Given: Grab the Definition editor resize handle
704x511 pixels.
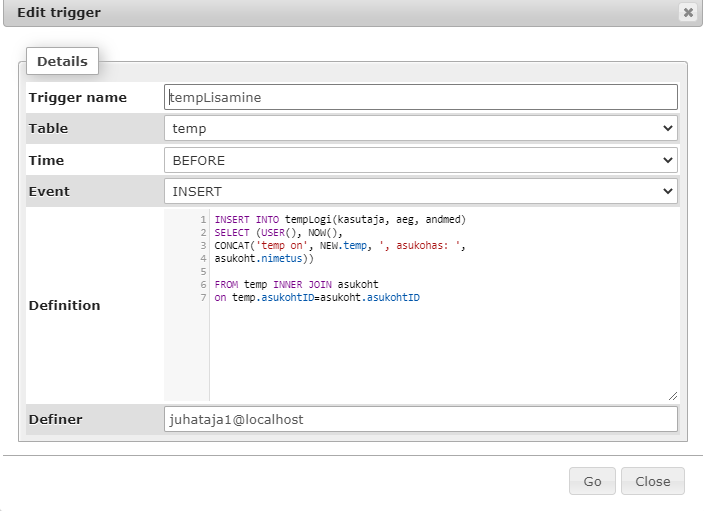Looking at the screenshot, I should (x=672, y=395).
